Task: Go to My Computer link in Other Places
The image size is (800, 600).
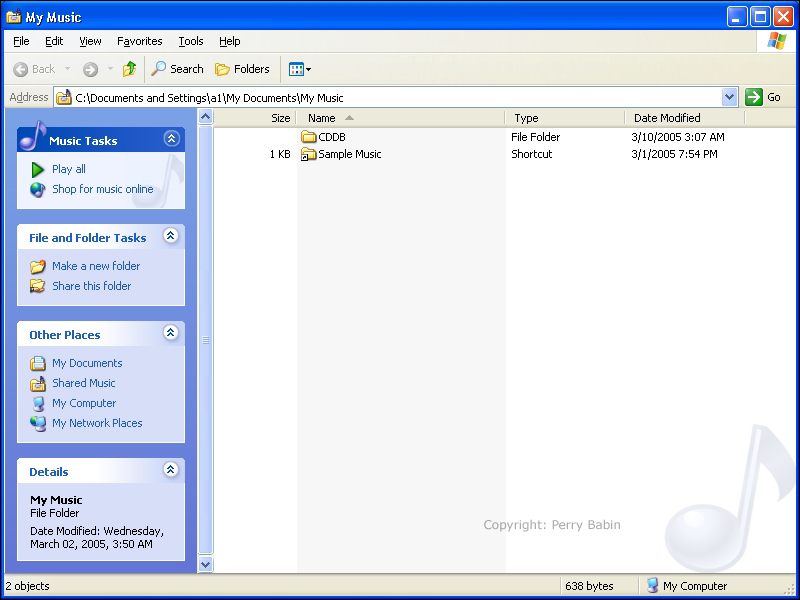Action: (x=84, y=403)
